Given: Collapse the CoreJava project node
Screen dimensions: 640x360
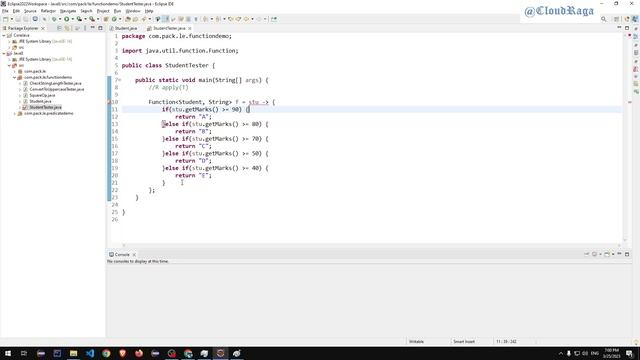Looking at the screenshot, I should pos(4,36).
